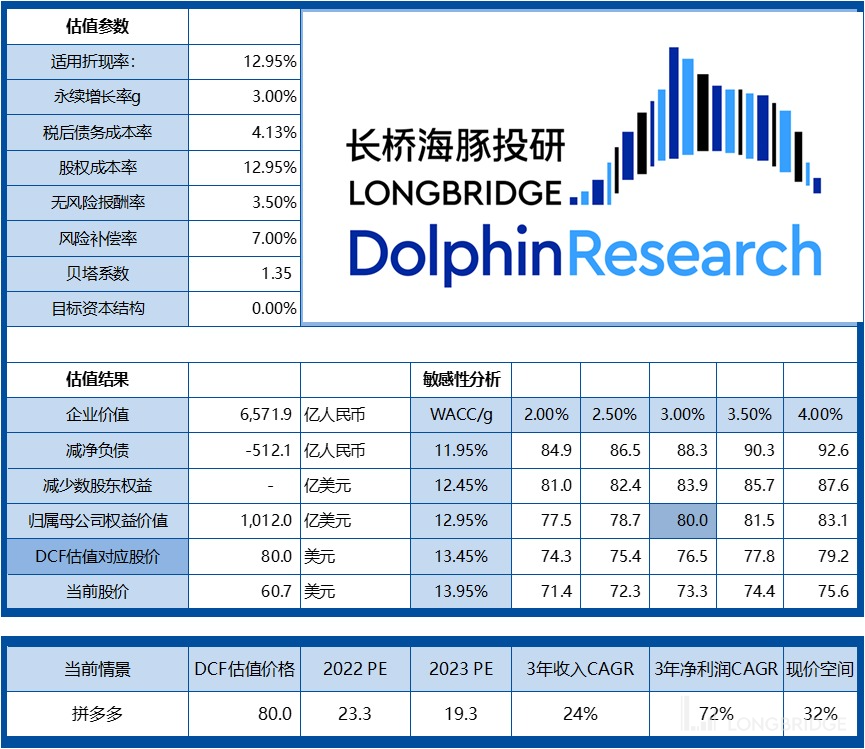
Task: Click the WACC/g header cell
Action: pyautogui.click(x=461, y=415)
